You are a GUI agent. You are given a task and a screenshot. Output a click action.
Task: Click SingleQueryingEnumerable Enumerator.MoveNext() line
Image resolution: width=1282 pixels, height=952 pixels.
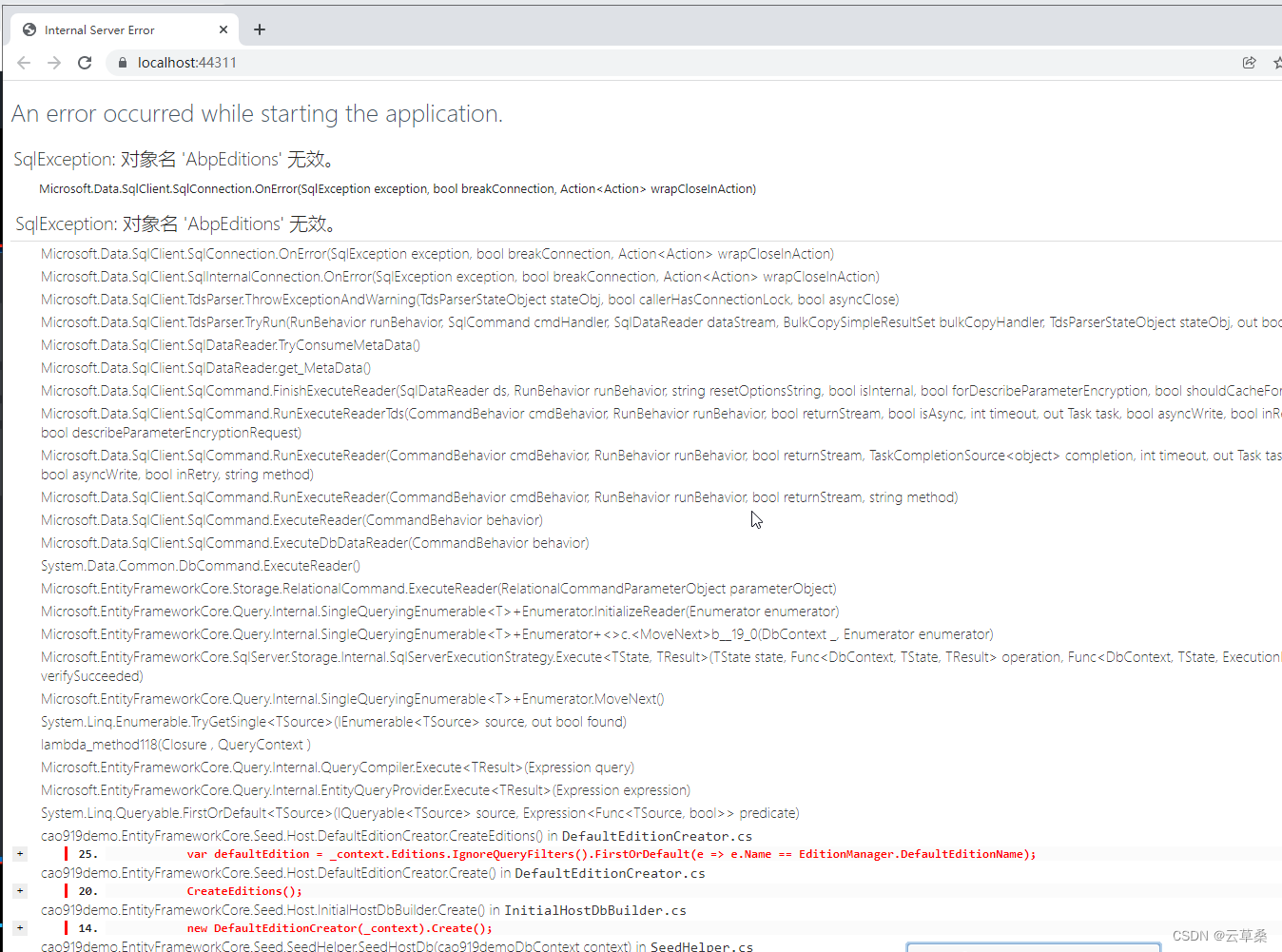[x=353, y=699]
